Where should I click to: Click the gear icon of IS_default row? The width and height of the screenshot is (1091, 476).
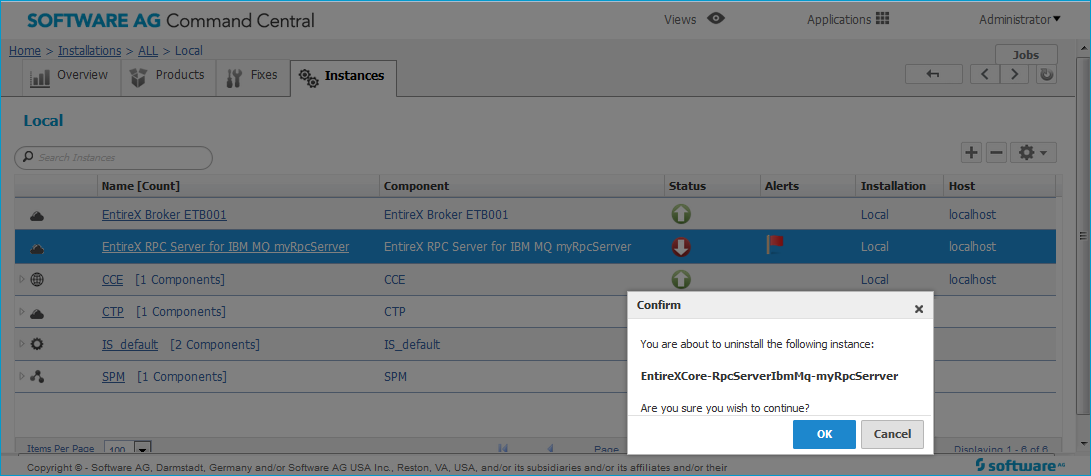coord(38,344)
